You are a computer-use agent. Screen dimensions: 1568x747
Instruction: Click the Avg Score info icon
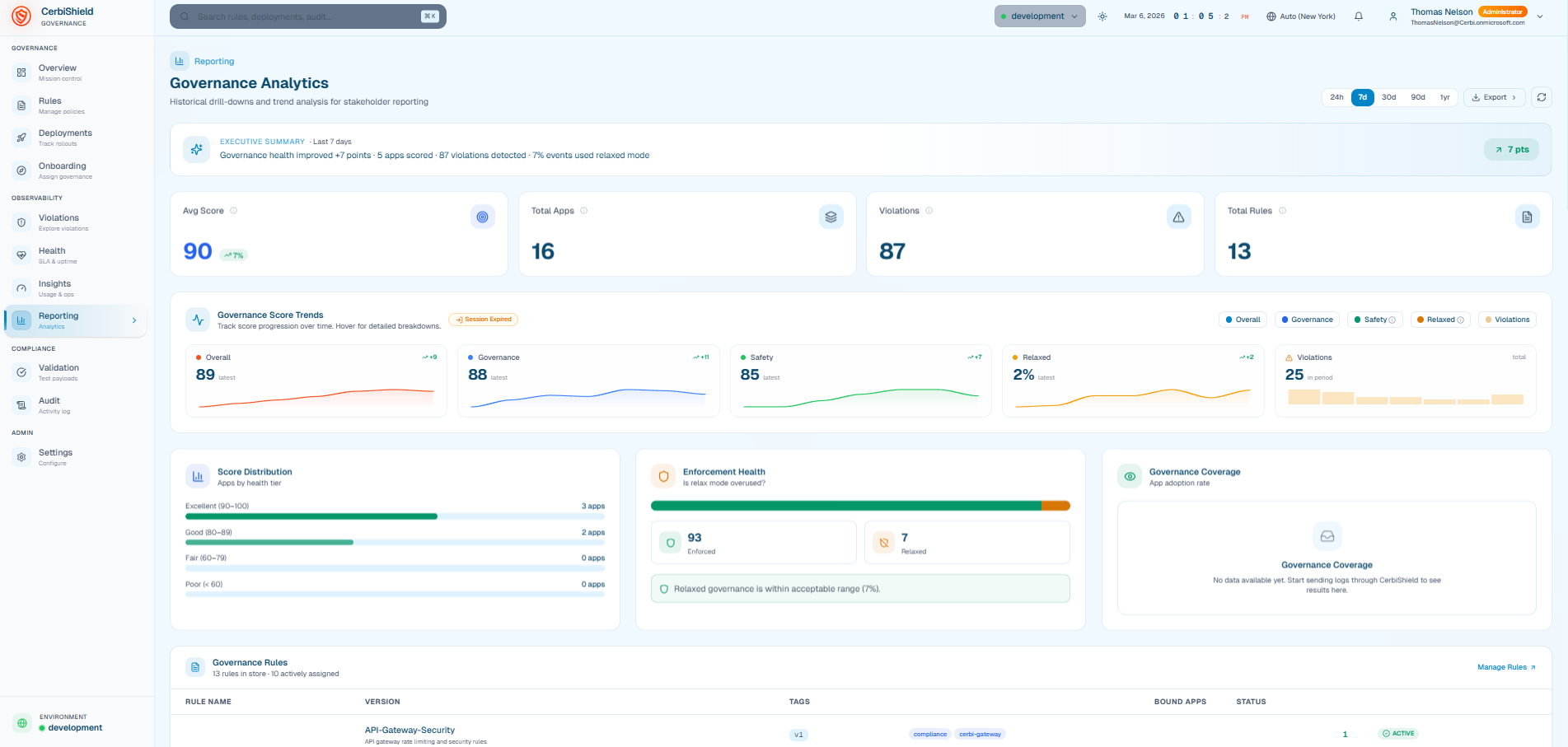pyautogui.click(x=234, y=211)
